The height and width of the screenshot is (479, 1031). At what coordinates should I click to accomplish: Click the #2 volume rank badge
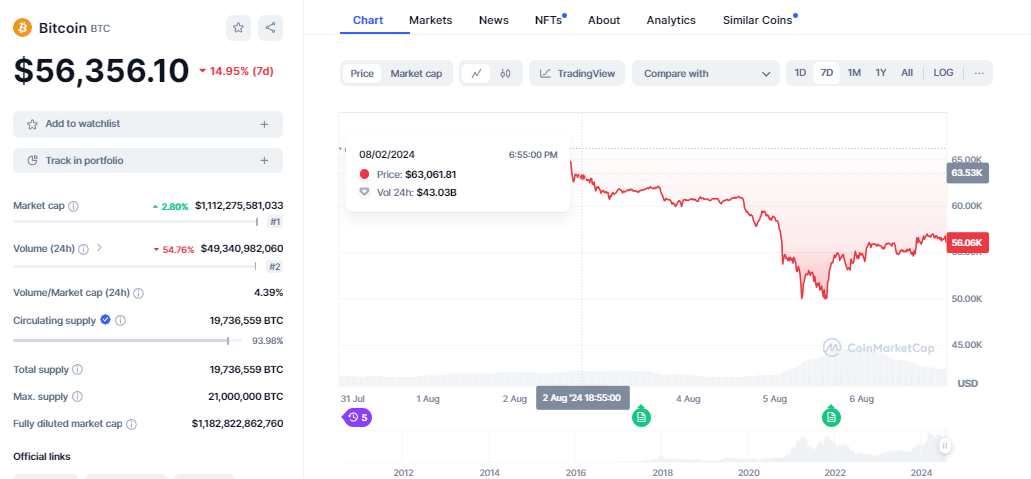276,266
